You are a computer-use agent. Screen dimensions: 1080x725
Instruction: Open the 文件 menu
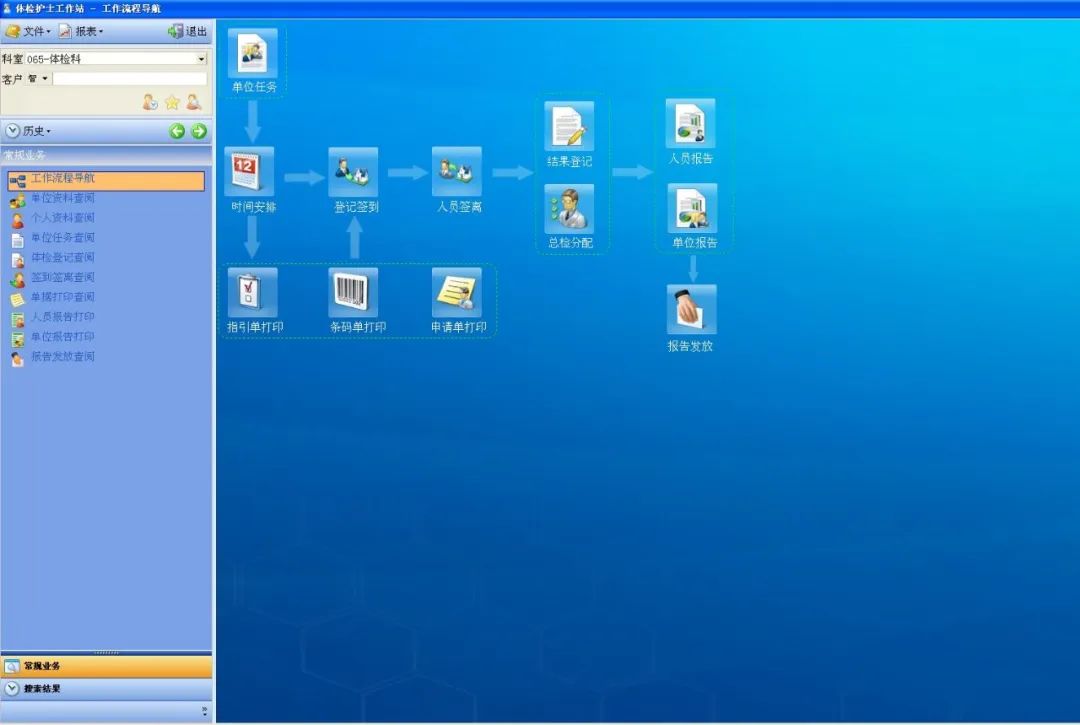point(29,32)
